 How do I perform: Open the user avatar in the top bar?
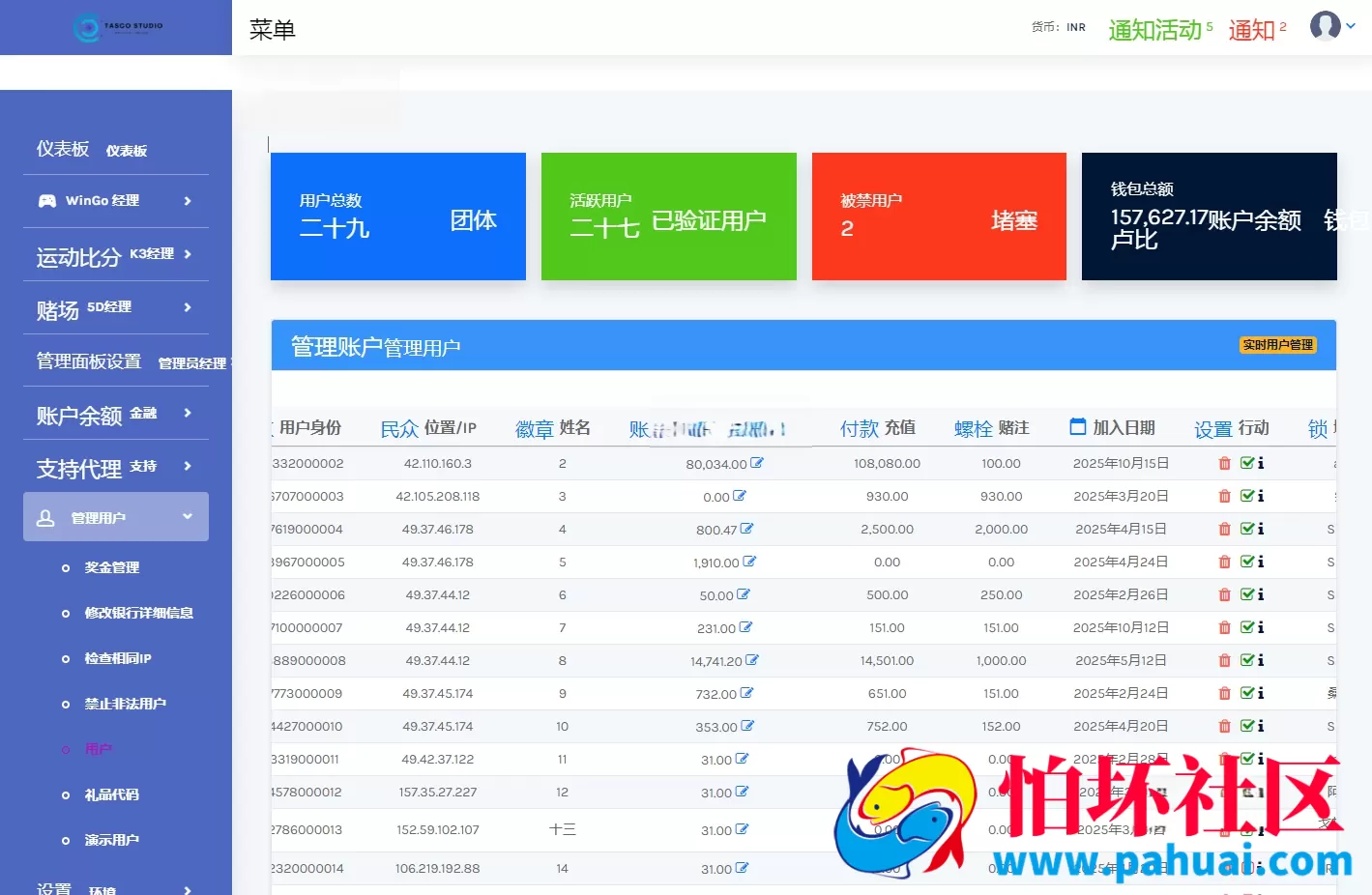1325,26
